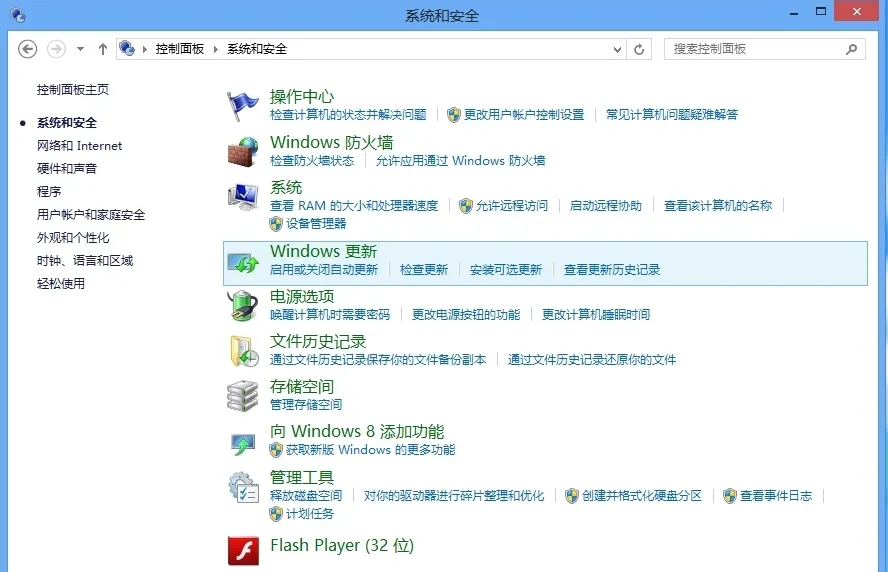Click shield icon beside 更改用户帐户控制设置
The height and width of the screenshot is (572, 888).
click(x=454, y=115)
